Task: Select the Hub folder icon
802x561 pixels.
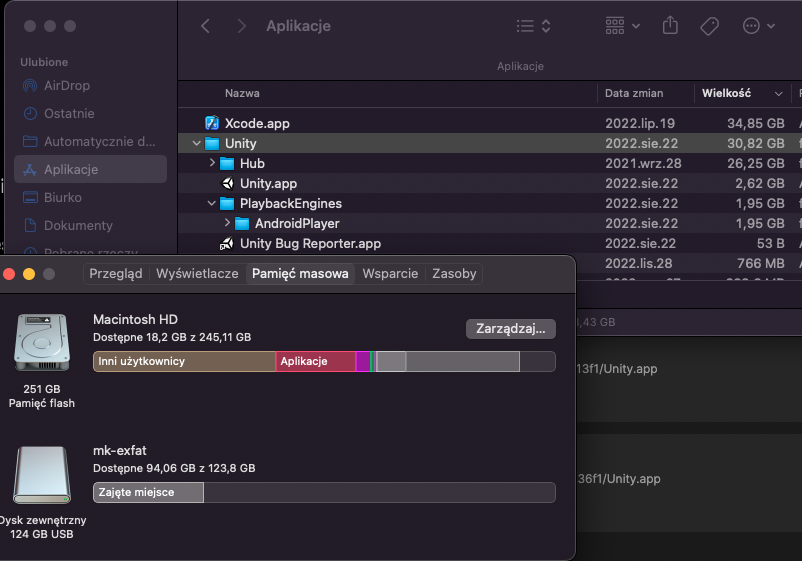Action: (227, 164)
